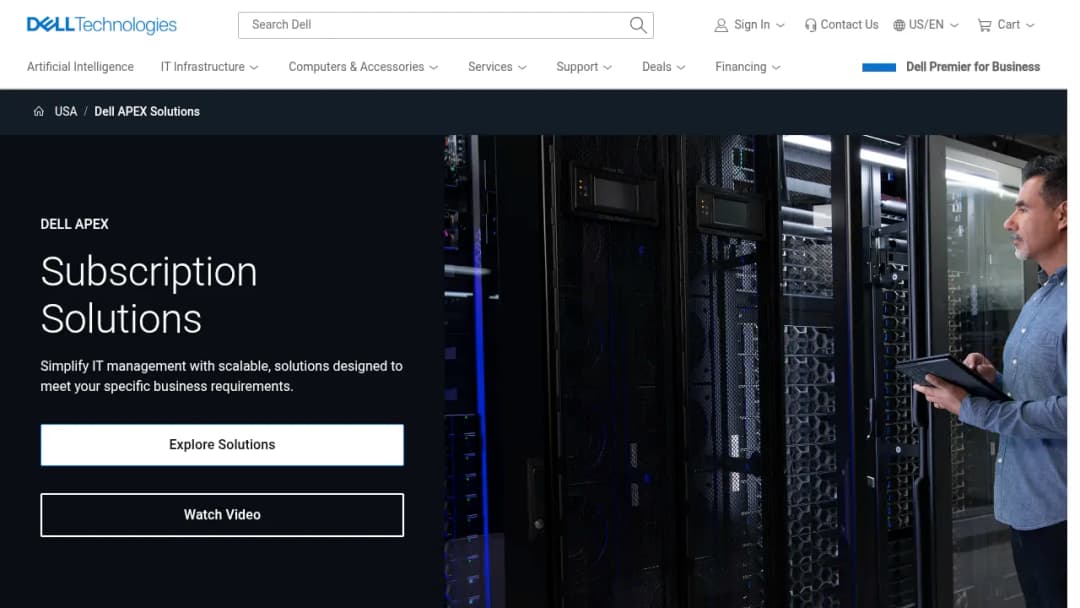Click the Sign In user icon

coord(720,25)
